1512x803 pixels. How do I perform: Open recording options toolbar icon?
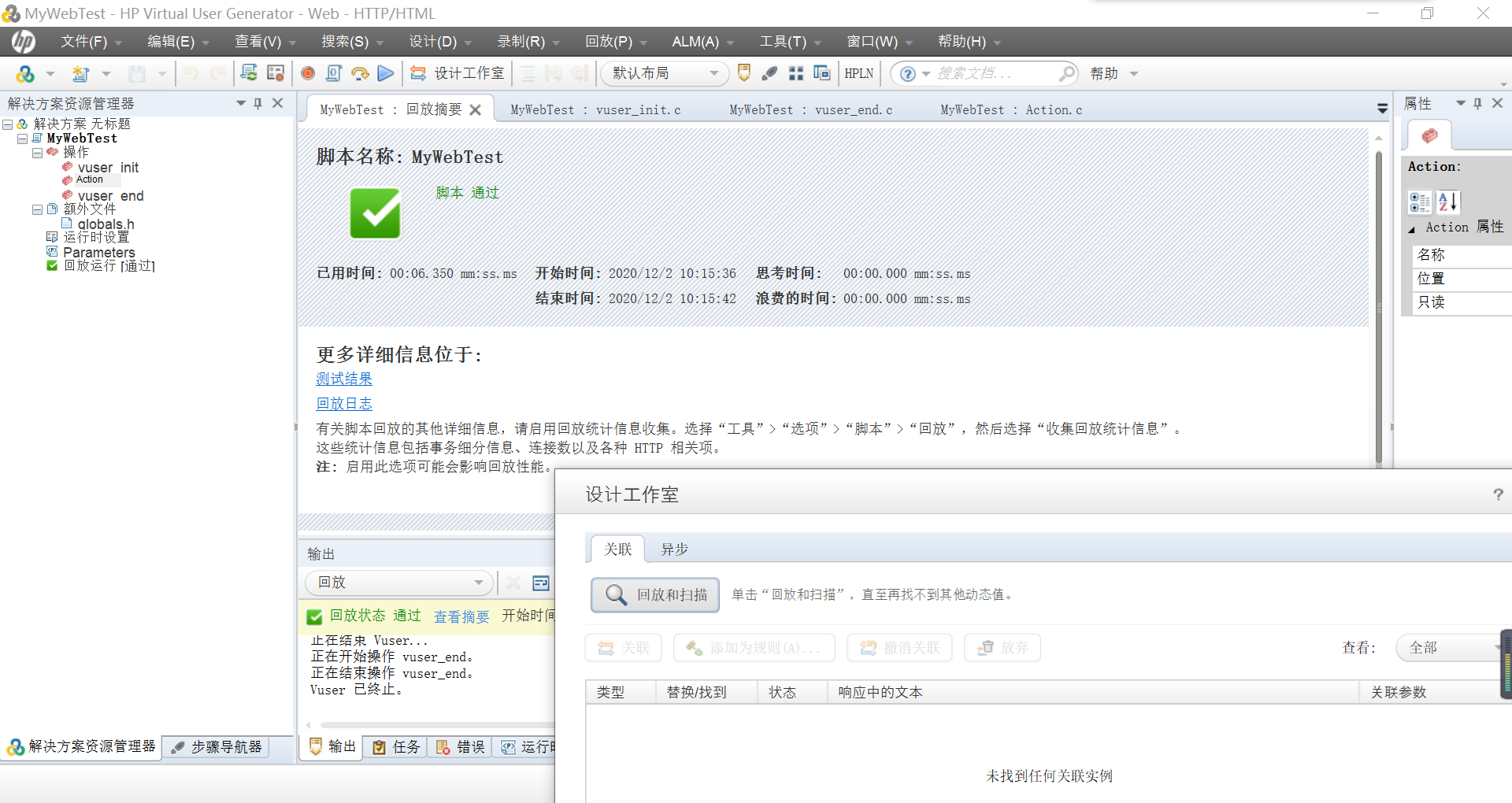[276, 73]
